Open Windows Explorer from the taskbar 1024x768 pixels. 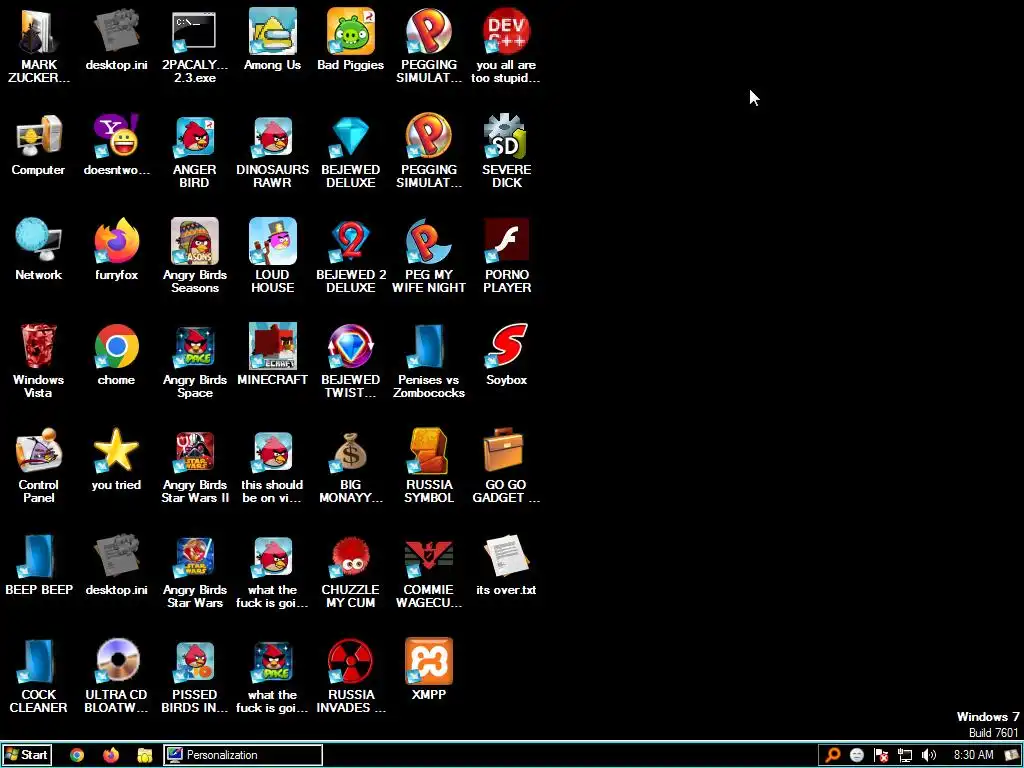click(144, 755)
